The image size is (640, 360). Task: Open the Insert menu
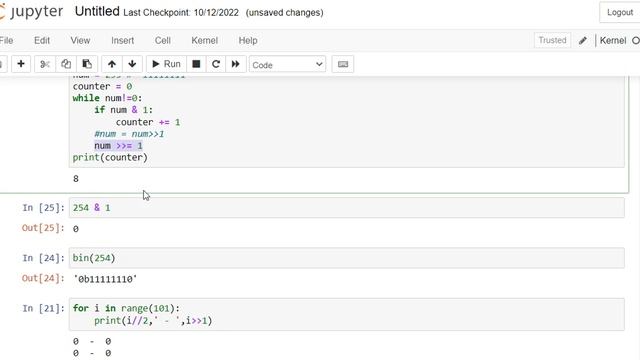122,40
